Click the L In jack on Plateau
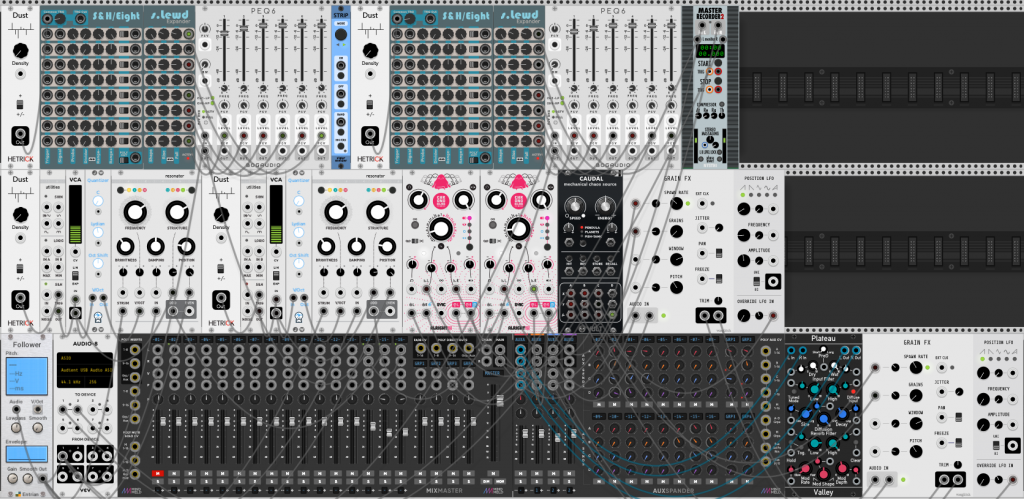This screenshot has height=499, width=1024. tap(792, 352)
